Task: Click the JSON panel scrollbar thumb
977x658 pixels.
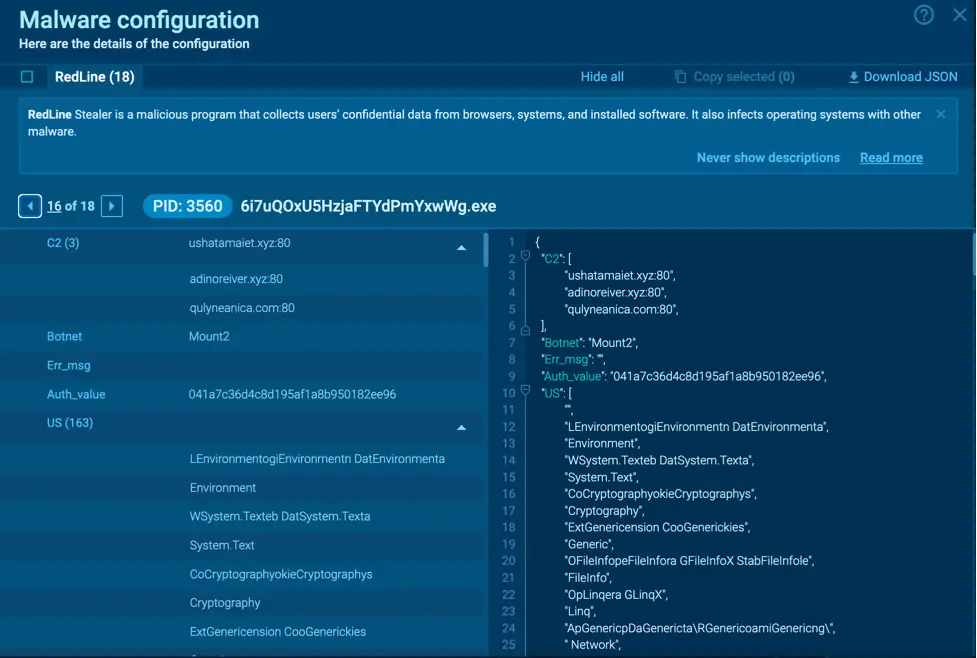Action: click(x=974, y=254)
